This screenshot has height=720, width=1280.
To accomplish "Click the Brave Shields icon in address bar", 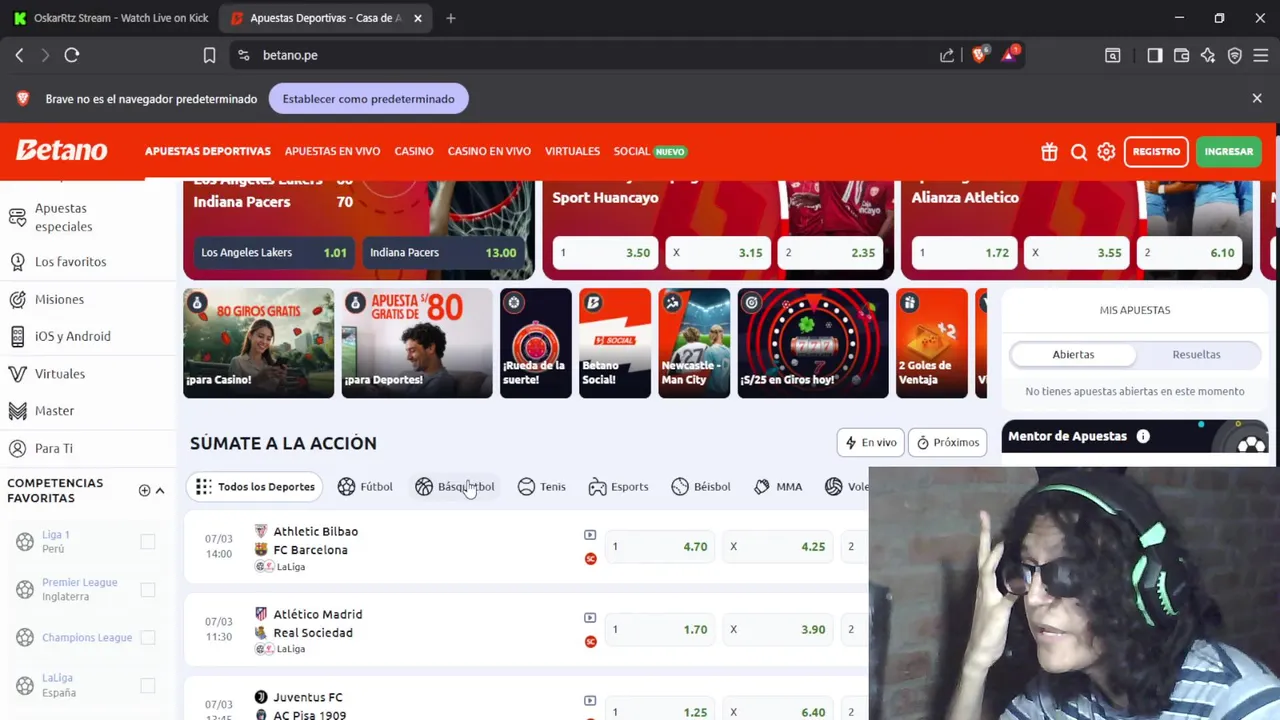I will click(979, 55).
